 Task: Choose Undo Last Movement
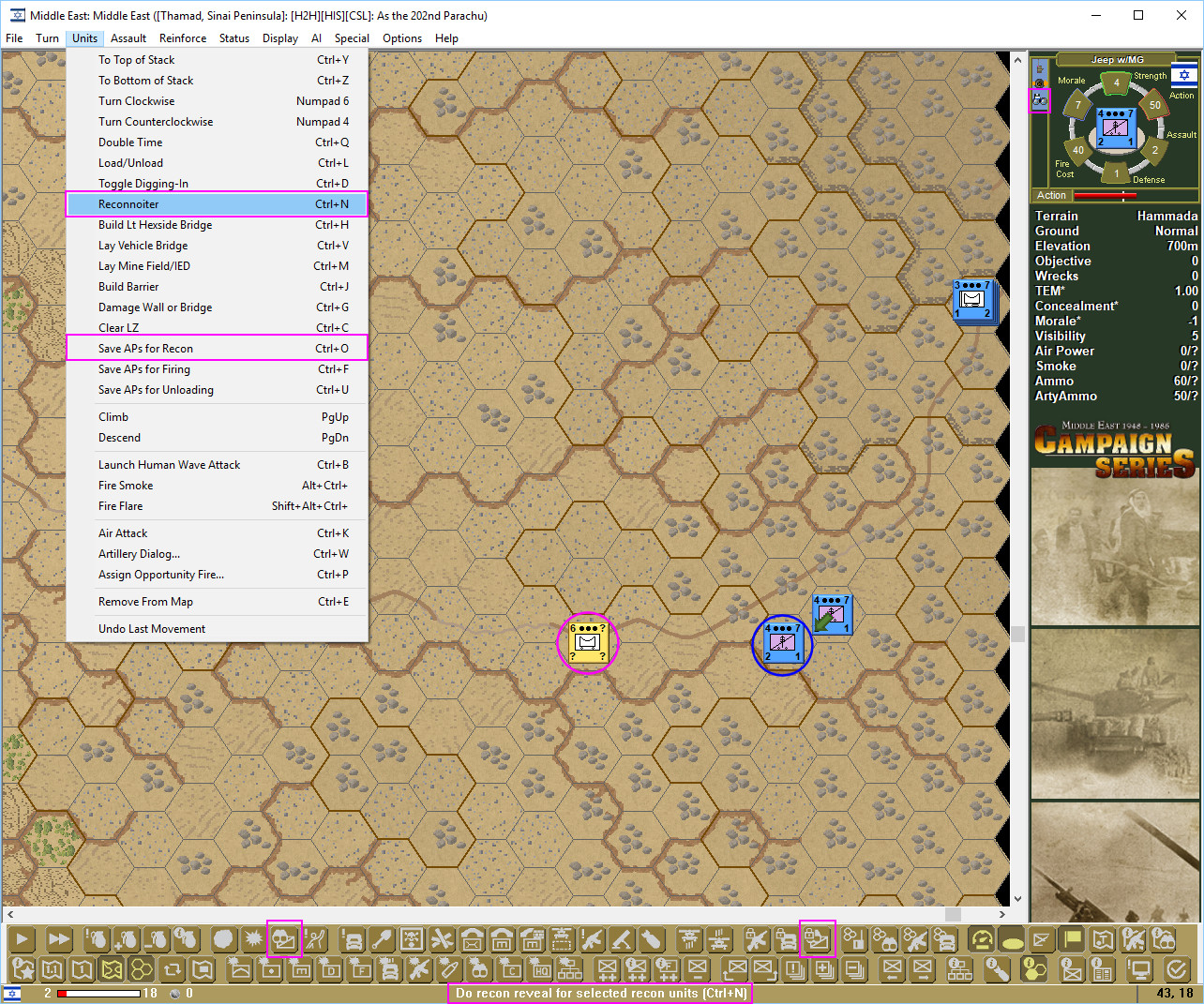click(x=217, y=629)
